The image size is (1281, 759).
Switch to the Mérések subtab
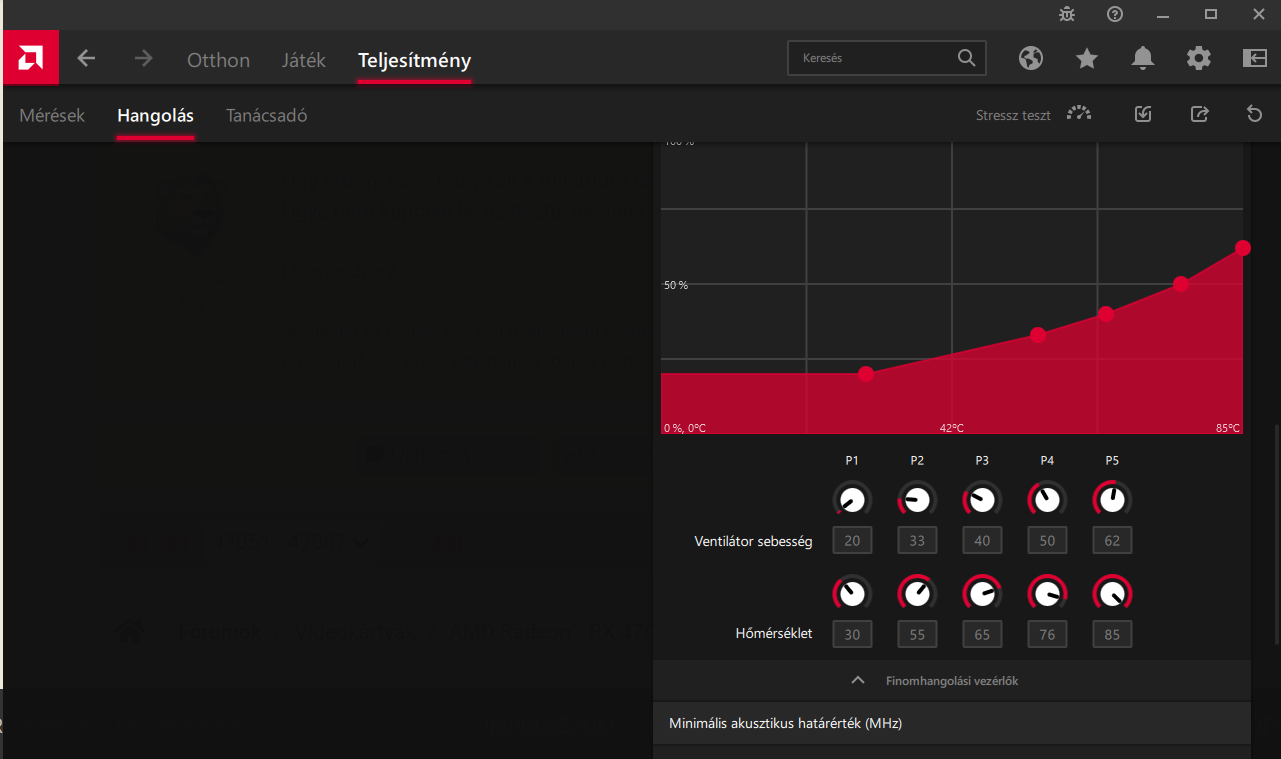[52, 115]
